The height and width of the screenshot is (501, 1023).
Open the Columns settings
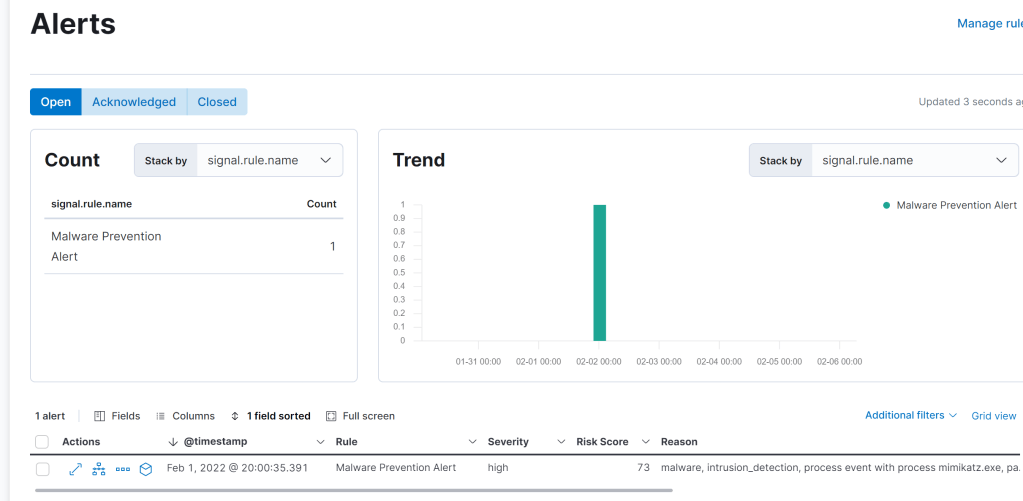[185, 416]
